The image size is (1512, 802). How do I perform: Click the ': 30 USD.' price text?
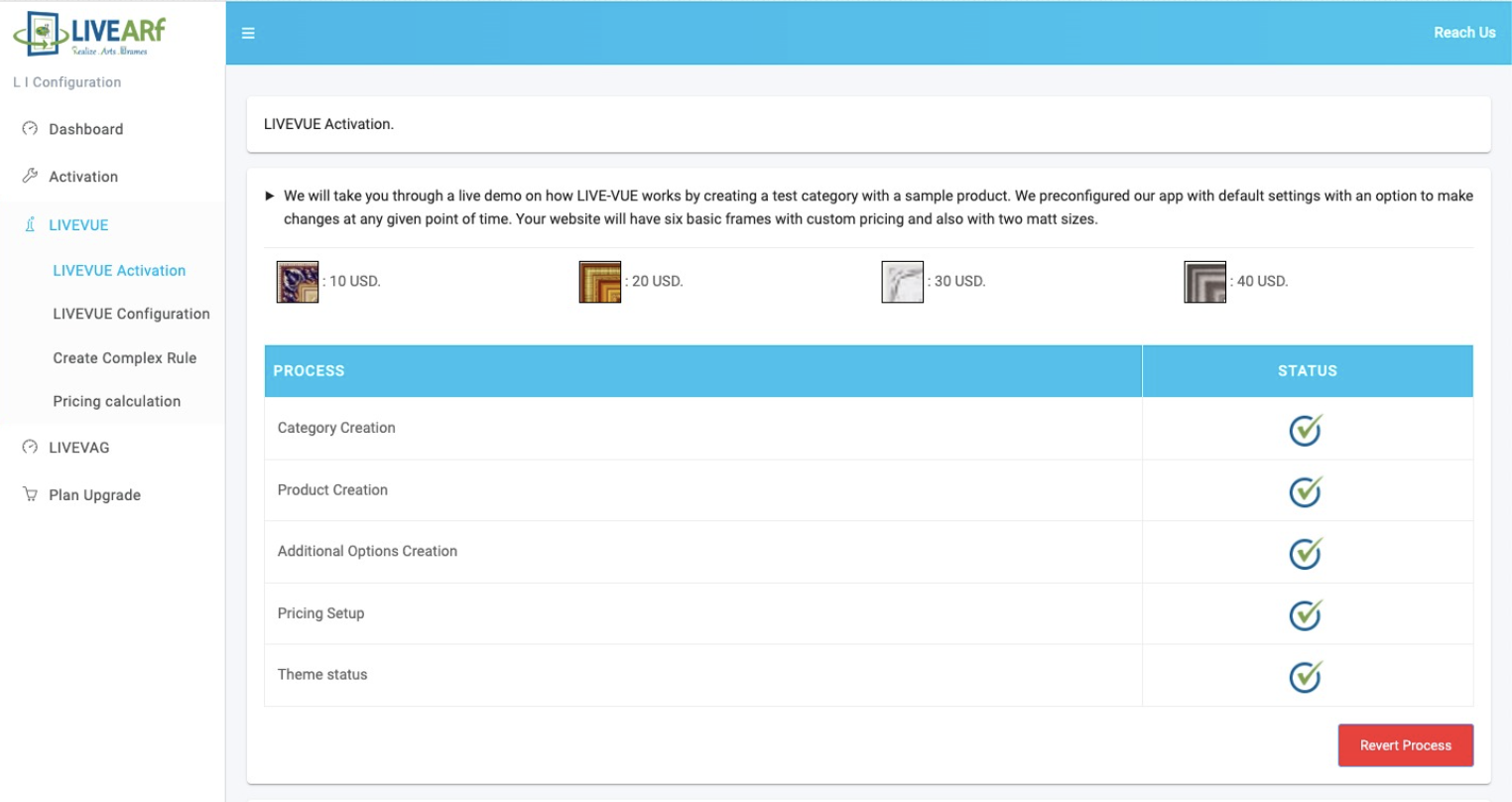(x=957, y=281)
